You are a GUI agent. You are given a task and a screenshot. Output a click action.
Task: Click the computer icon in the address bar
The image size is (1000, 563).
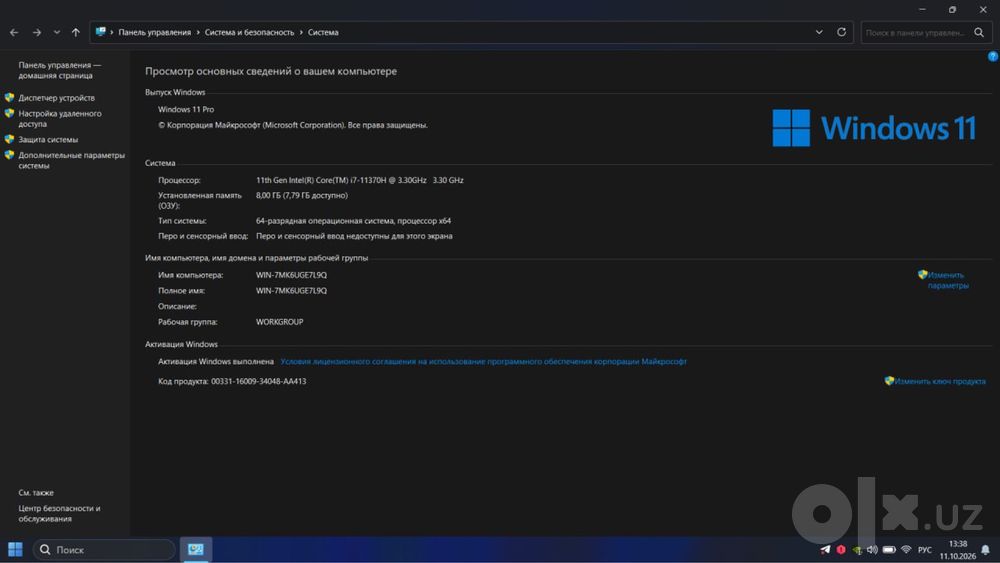point(101,31)
